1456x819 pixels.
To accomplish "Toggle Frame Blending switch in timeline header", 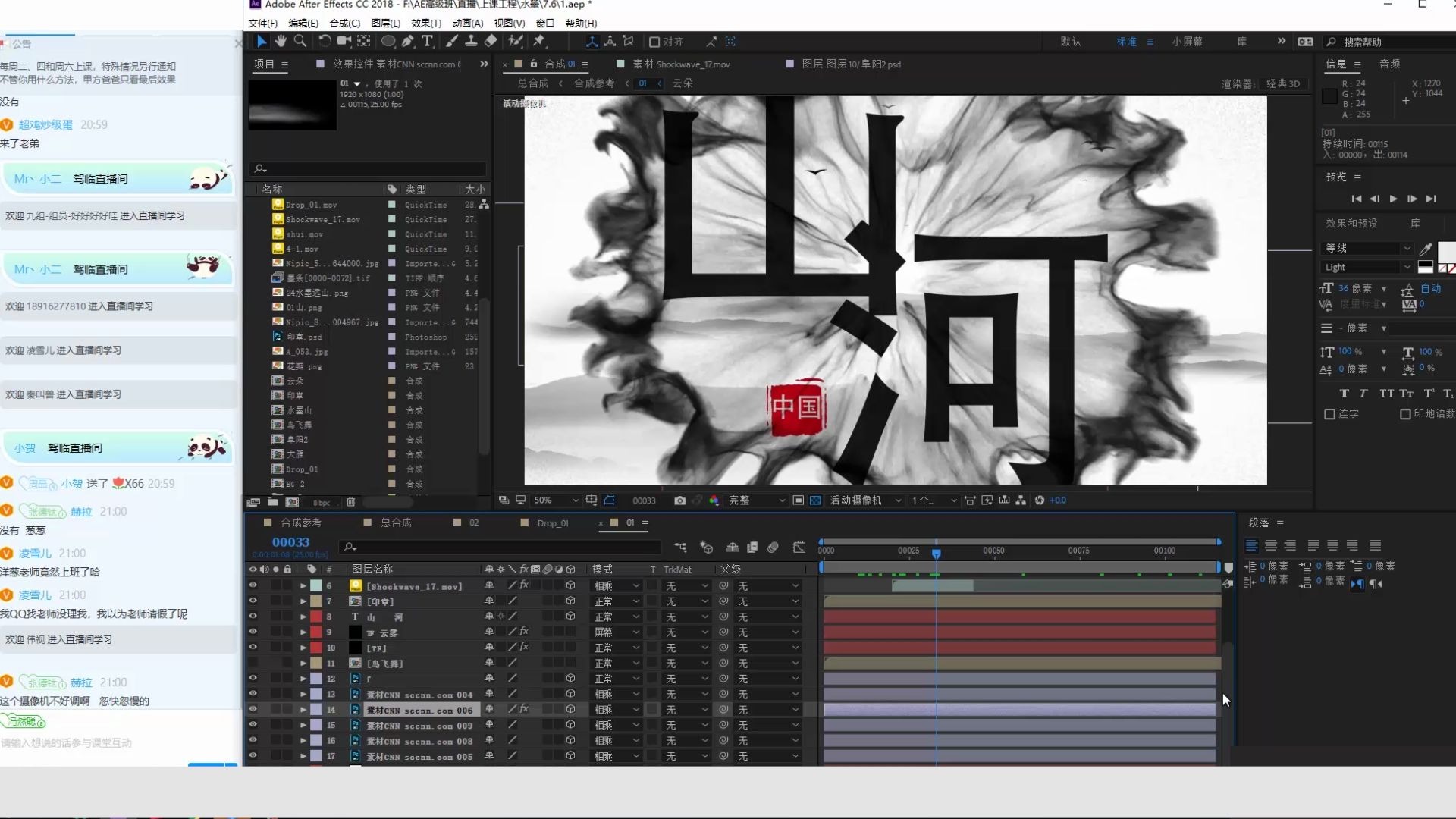I will coord(752,547).
